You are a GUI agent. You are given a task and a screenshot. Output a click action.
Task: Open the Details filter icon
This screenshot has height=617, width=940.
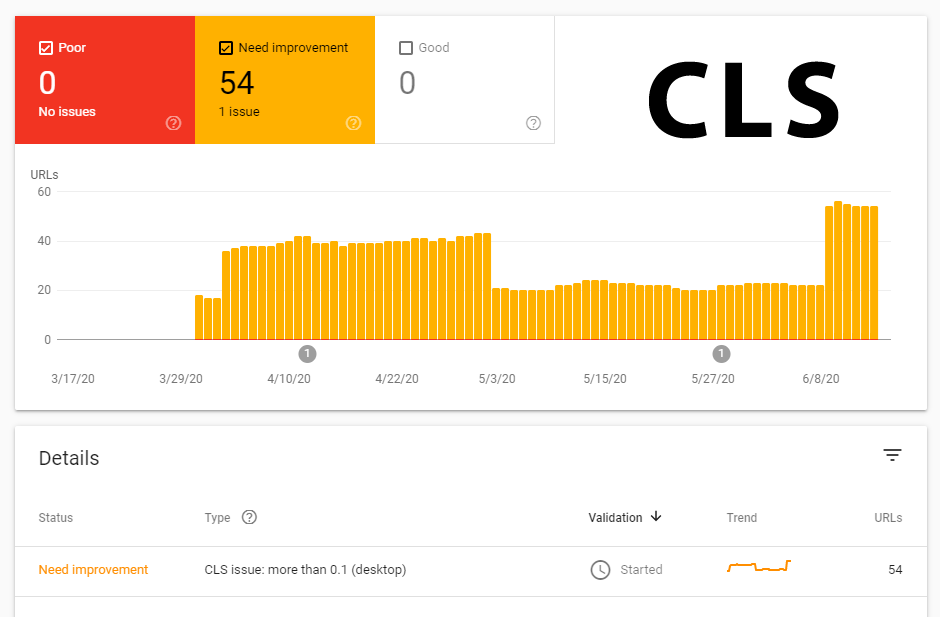pos(892,455)
